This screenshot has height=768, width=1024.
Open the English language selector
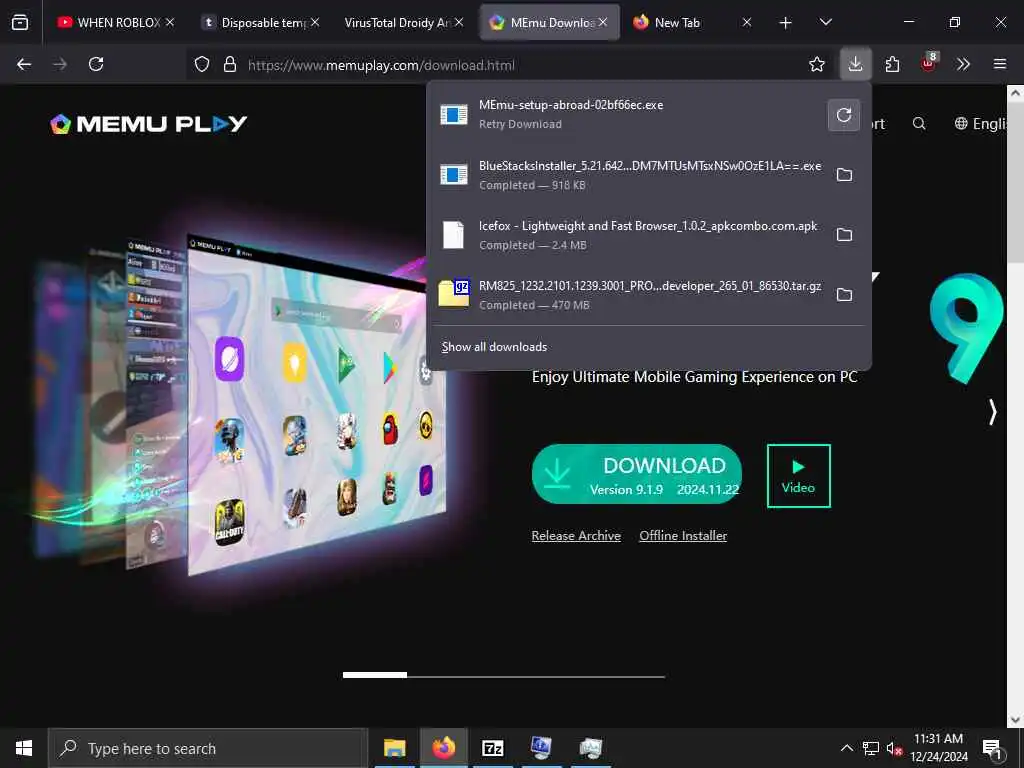point(982,123)
